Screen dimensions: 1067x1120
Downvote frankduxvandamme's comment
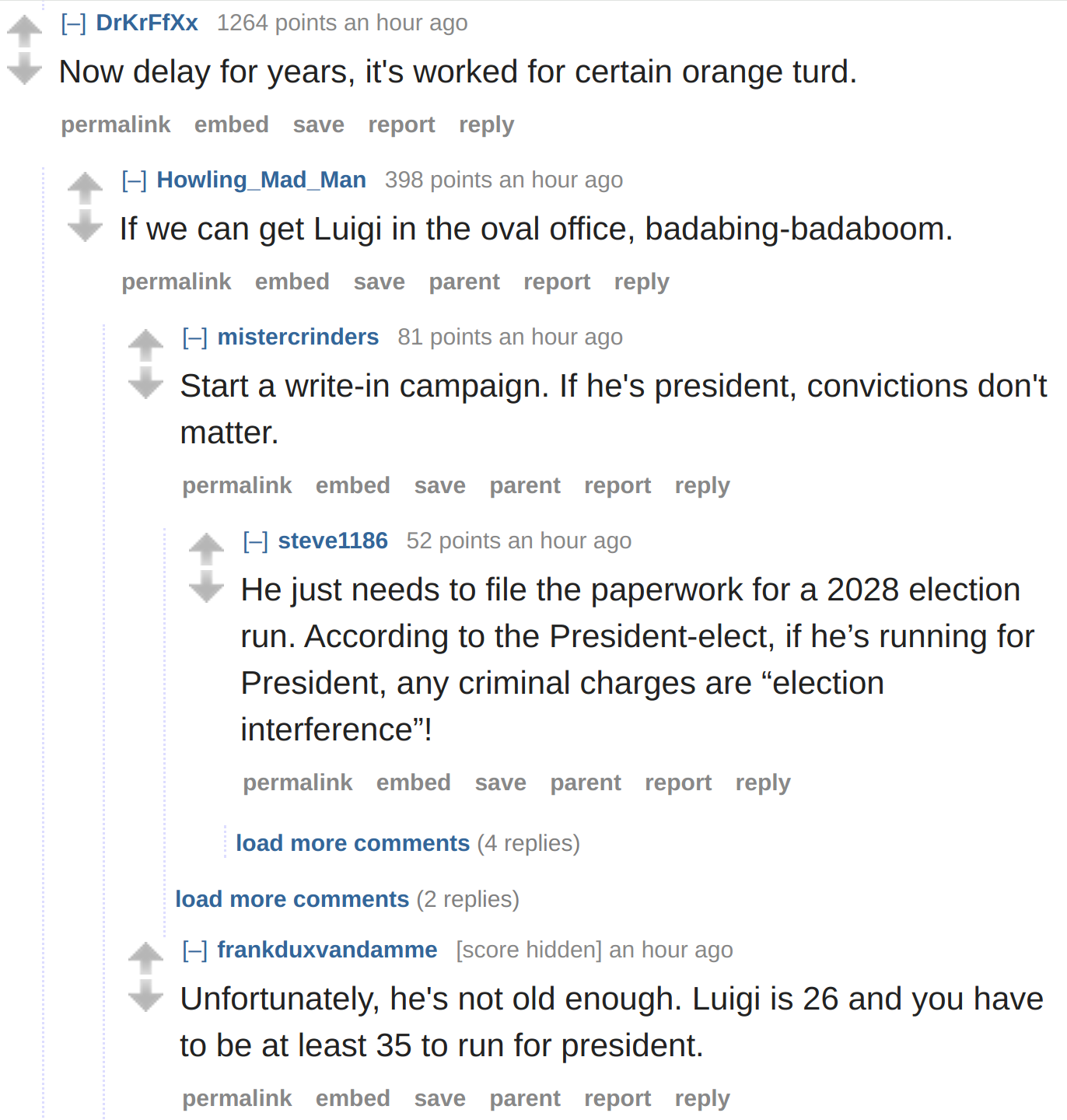[145, 996]
